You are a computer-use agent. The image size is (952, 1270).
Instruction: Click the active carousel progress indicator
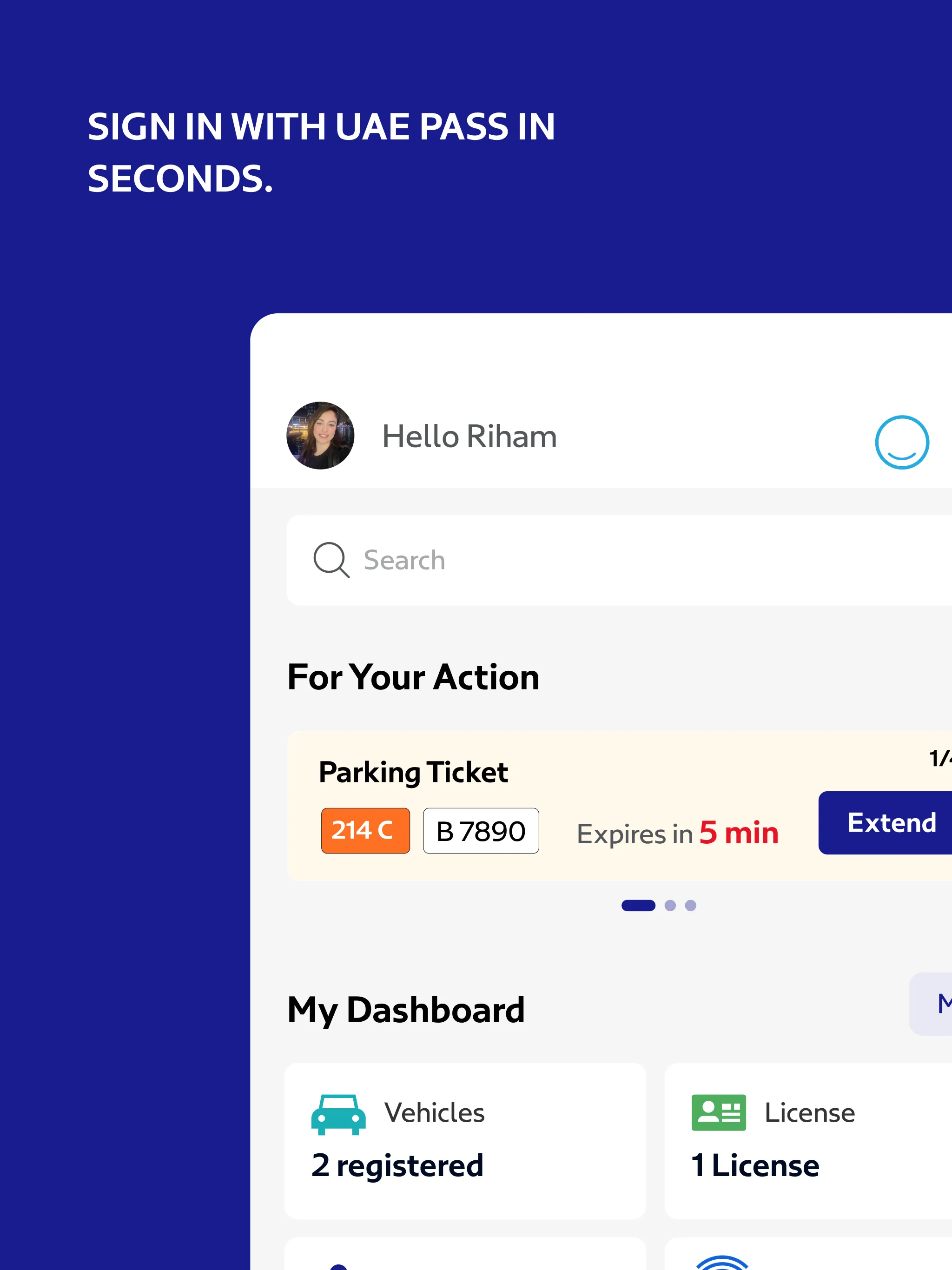(638, 906)
